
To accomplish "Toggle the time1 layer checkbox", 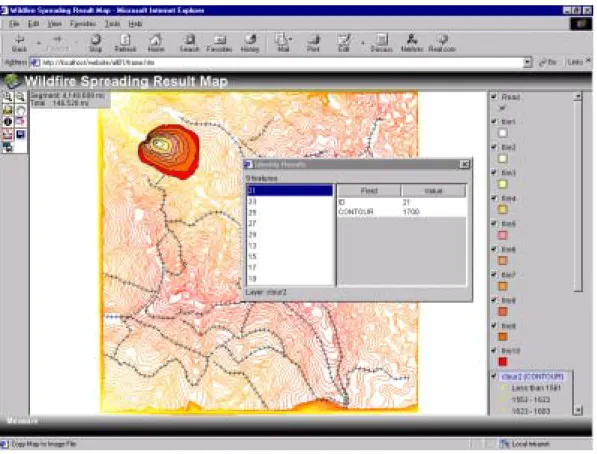I will tap(494, 121).
